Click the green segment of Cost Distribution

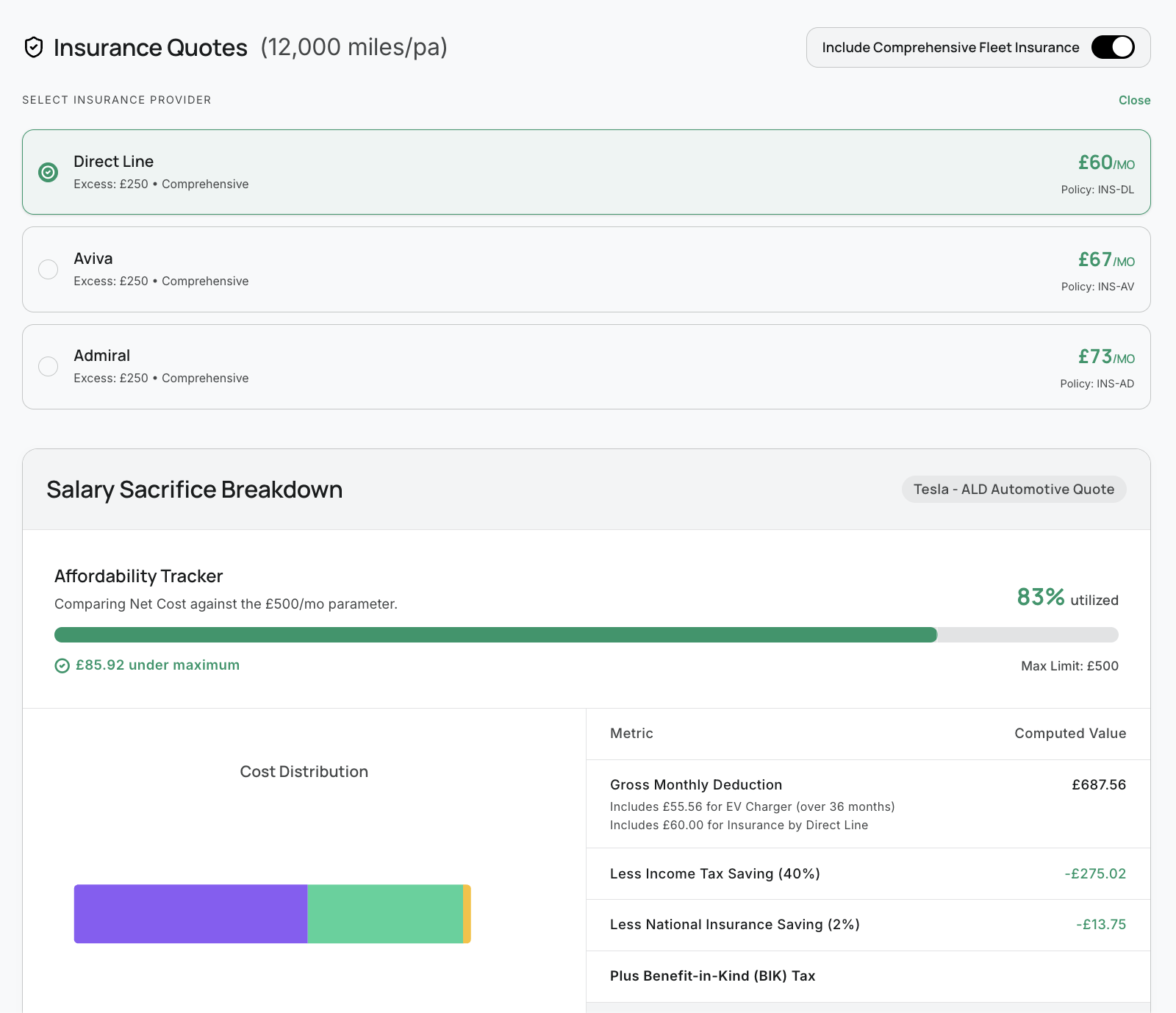[384, 914]
